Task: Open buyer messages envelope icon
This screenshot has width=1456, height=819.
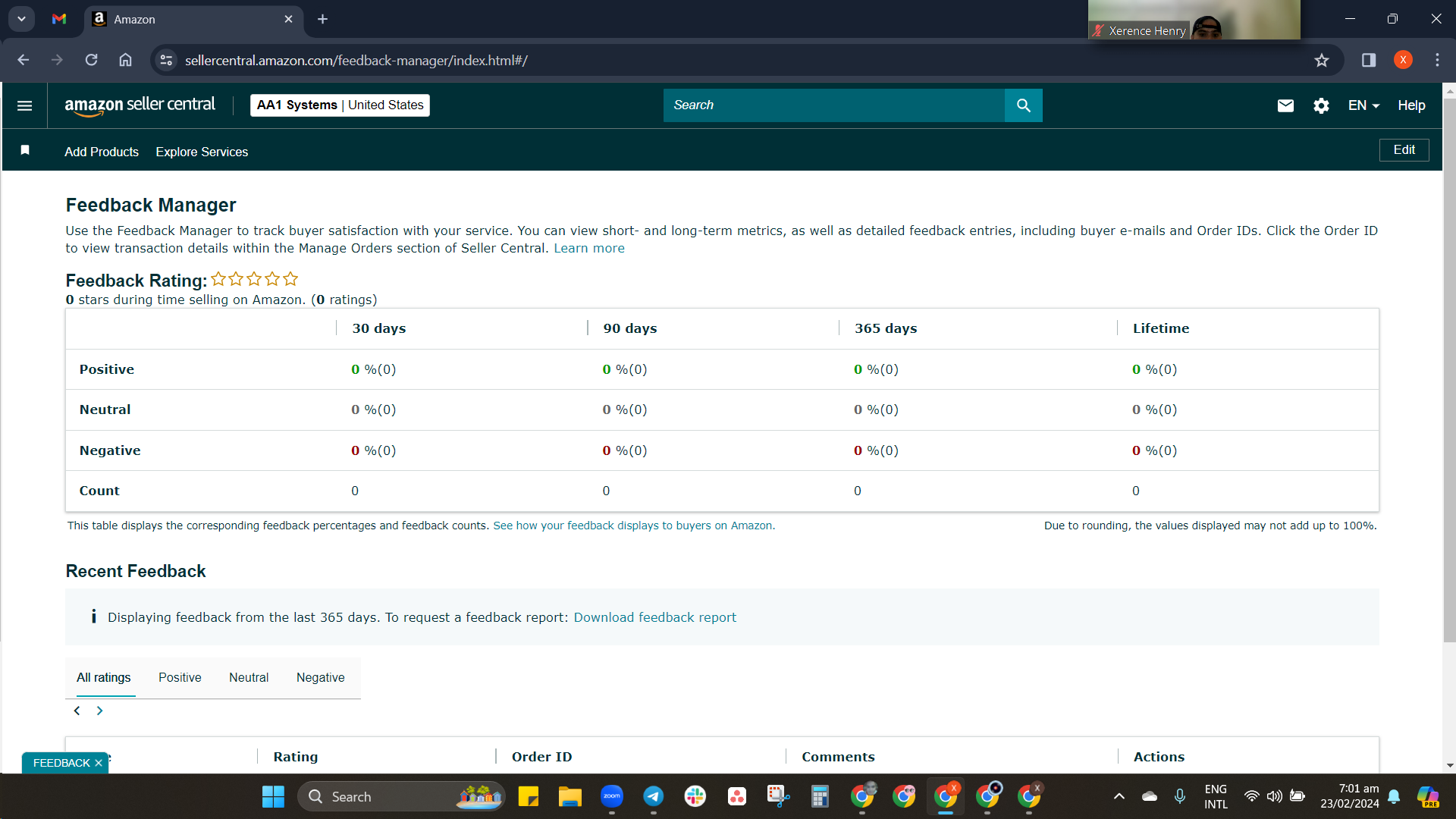Action: click(1285, 105)
